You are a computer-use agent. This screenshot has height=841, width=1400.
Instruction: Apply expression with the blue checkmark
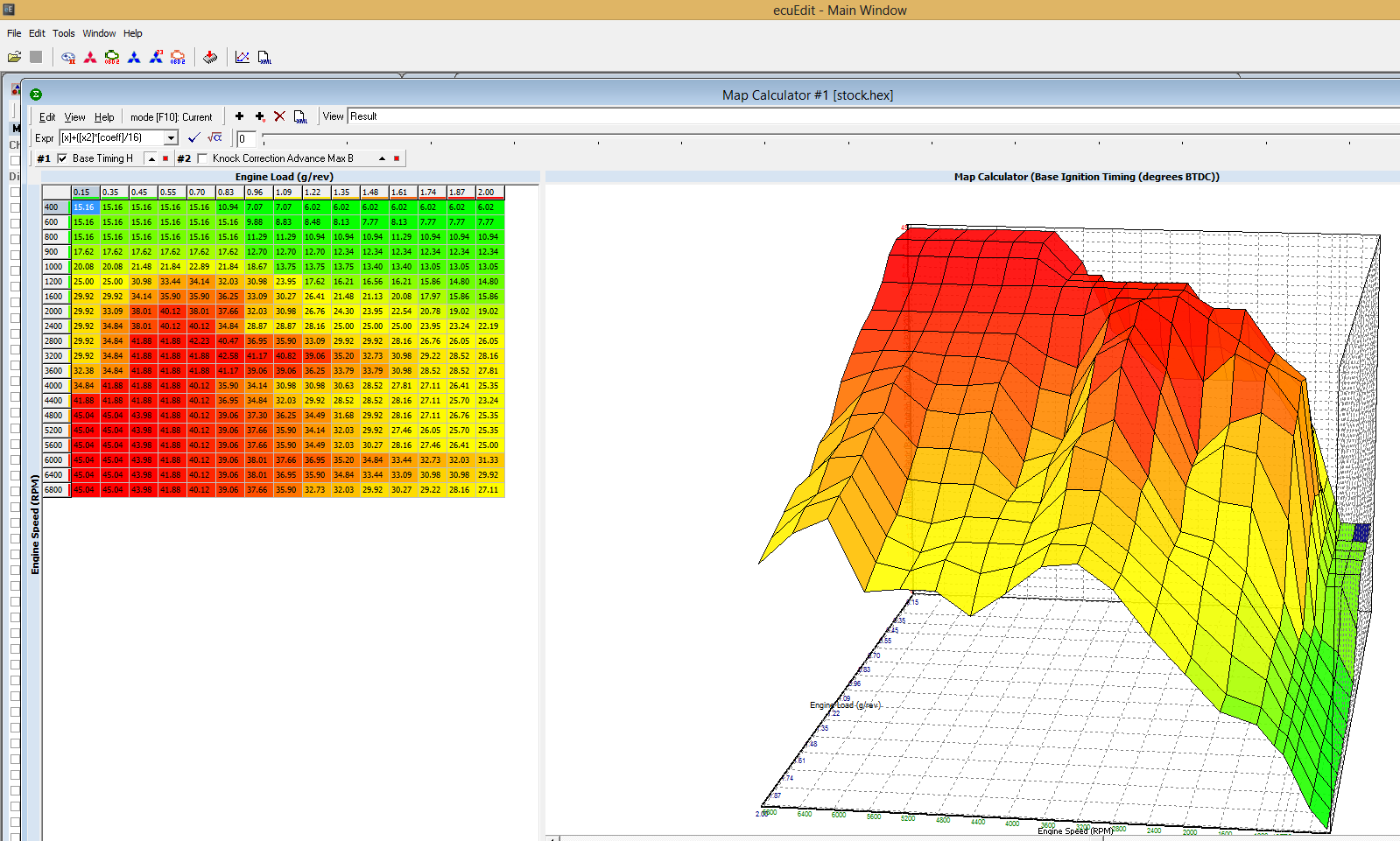(194, 137)
